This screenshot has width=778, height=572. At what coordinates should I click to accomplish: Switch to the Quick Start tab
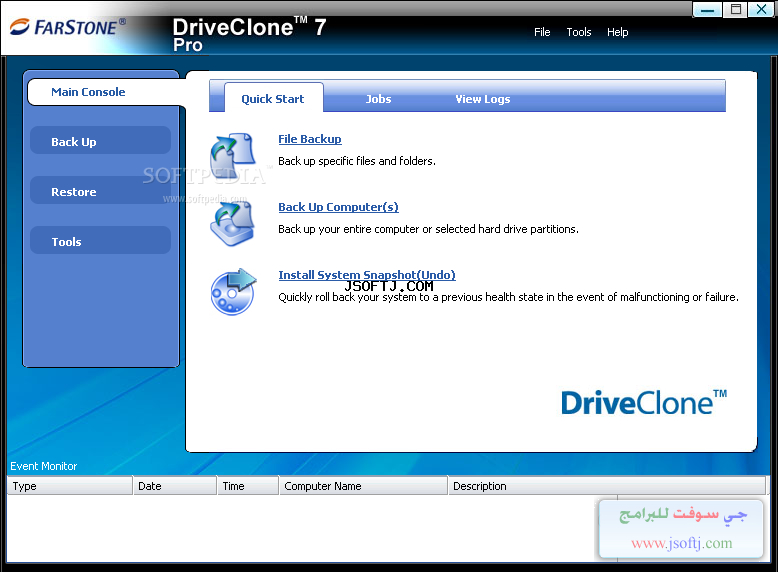[273, 98]
